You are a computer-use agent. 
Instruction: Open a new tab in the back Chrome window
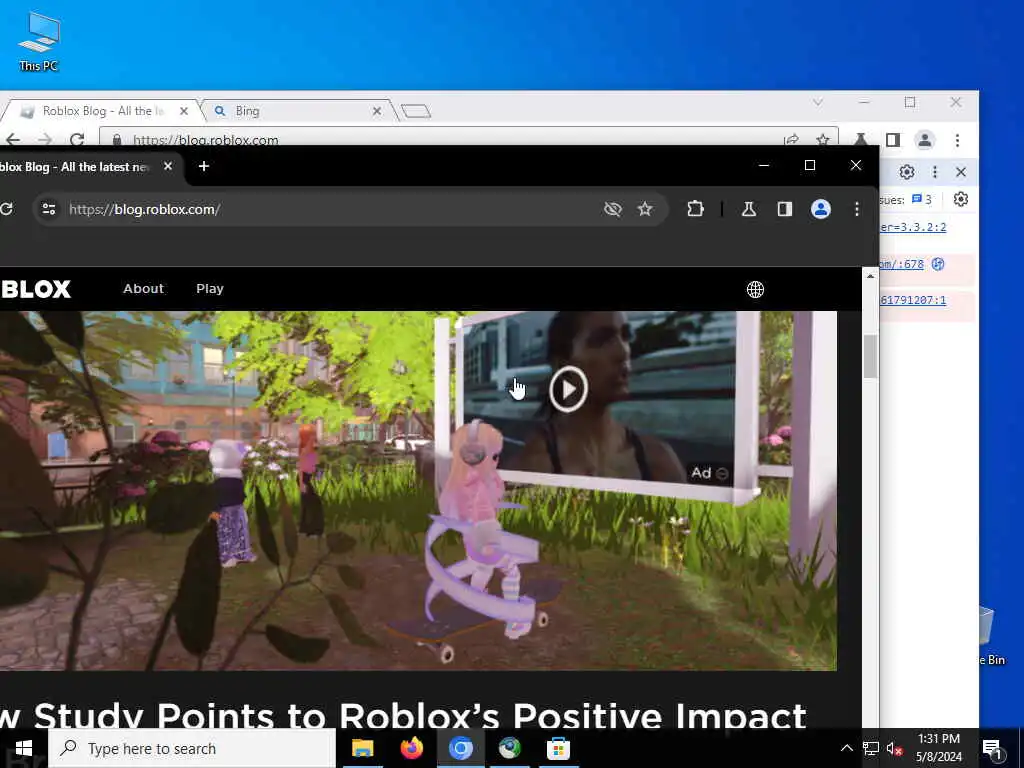click(416, 111)
